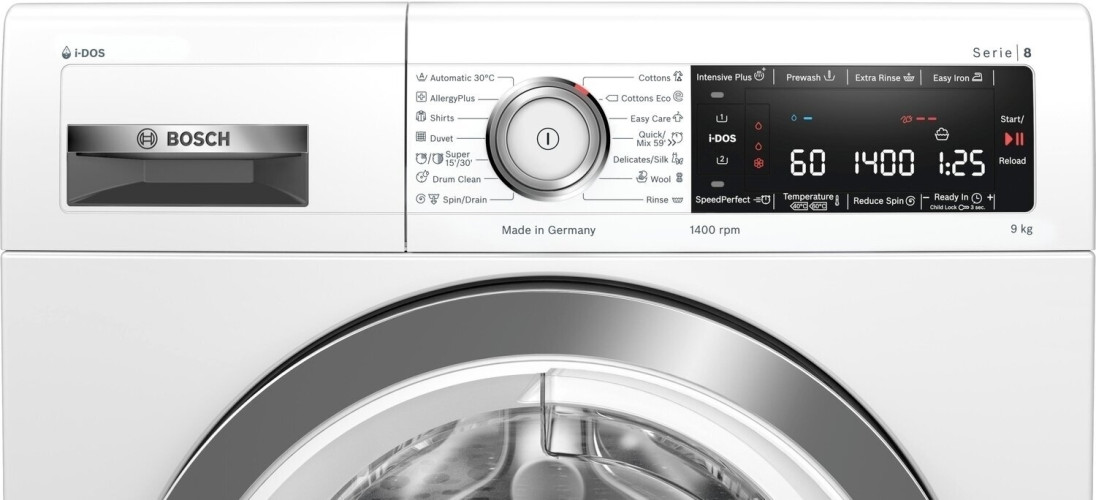Image resolution: width=1096 pixels, height=500 pixels.
Task: Tap the Wool program label
Action: 661,179
